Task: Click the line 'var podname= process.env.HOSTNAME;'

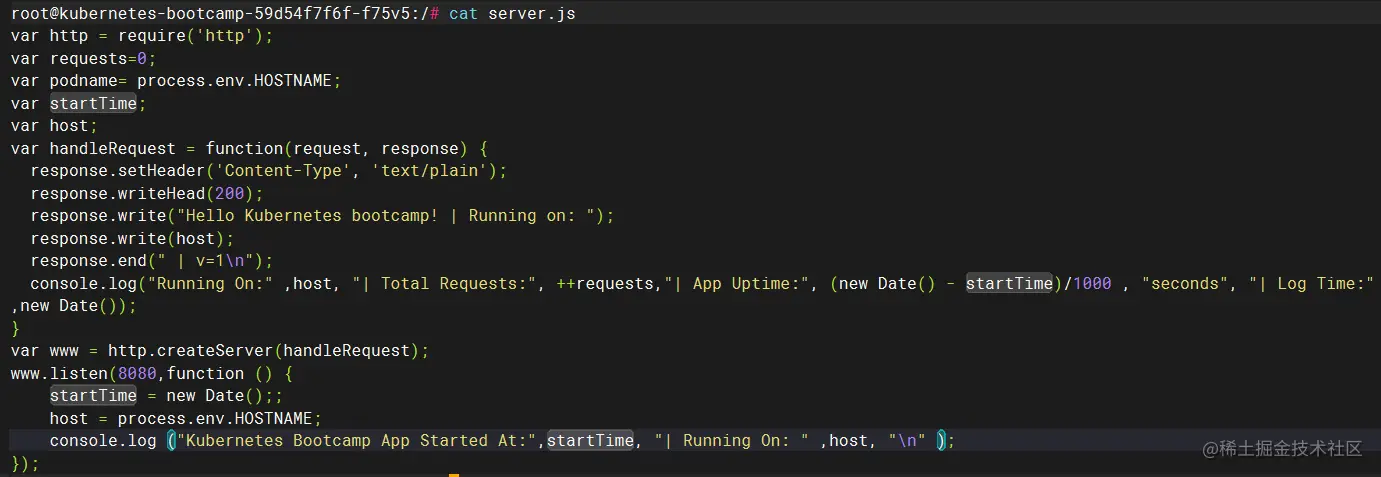Action: point(176,81)
